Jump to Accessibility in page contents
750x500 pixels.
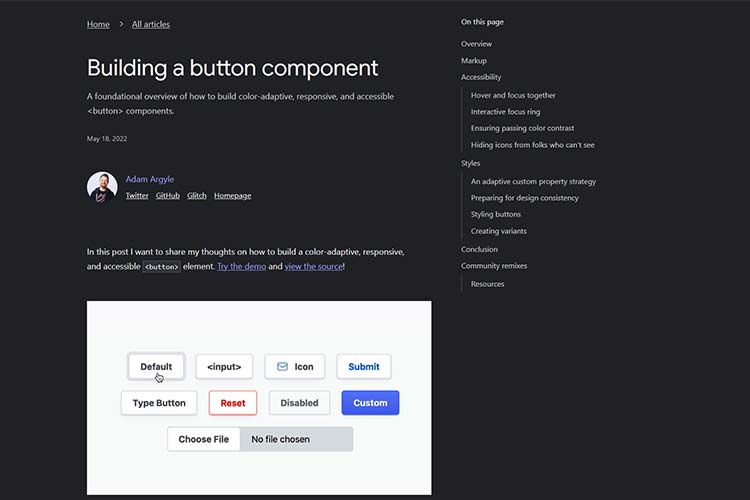pos(481,77)
